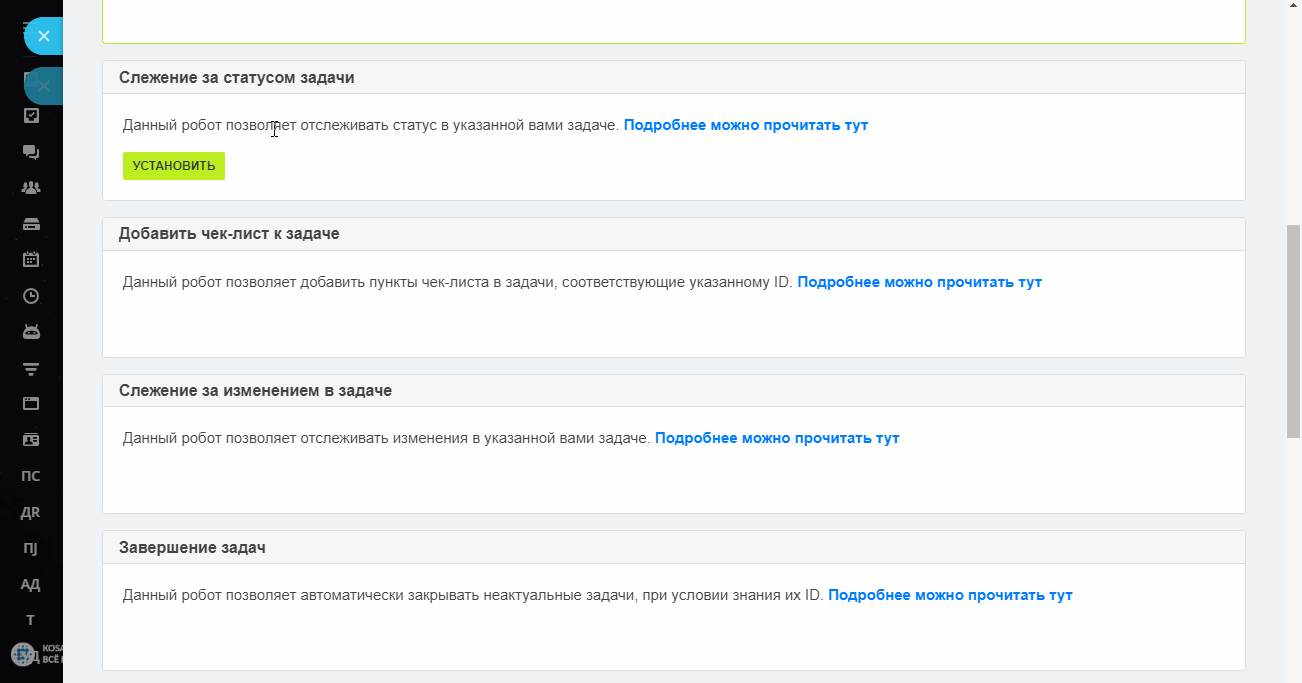Viewport: 1302px width, 683px height.
Task: Select the ПС item in sidebar
Action: tap(31, 476)
